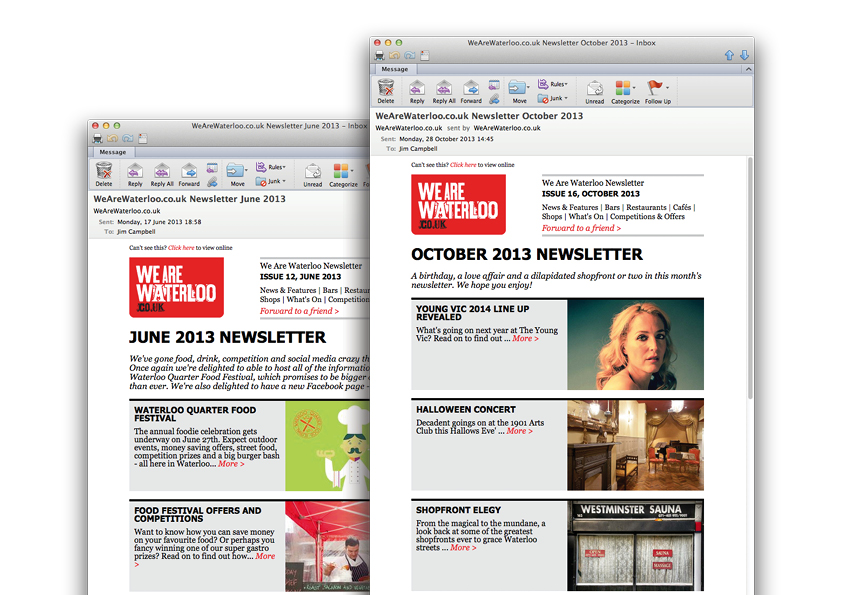Collapse the ribbon using the chevron
This screenshot has width=842, height=595.
coord(748,69)
